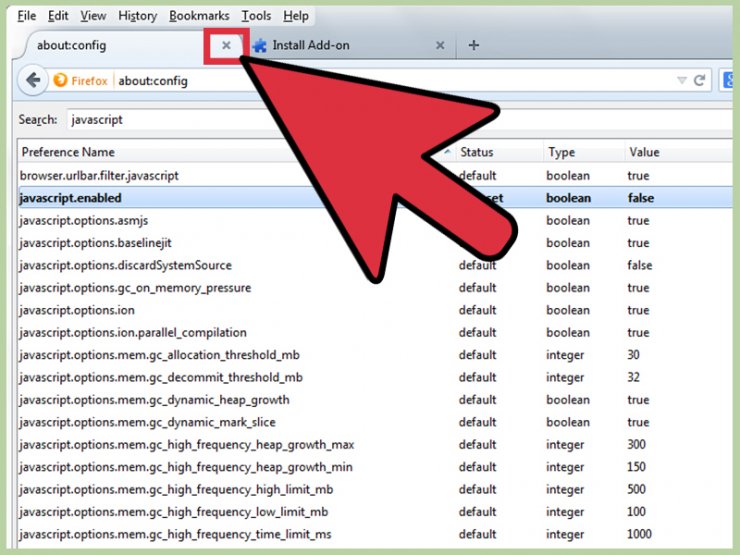
Task: Select javascript.options.ion.parallel_compilation row
Action: (x=375, y=332)
